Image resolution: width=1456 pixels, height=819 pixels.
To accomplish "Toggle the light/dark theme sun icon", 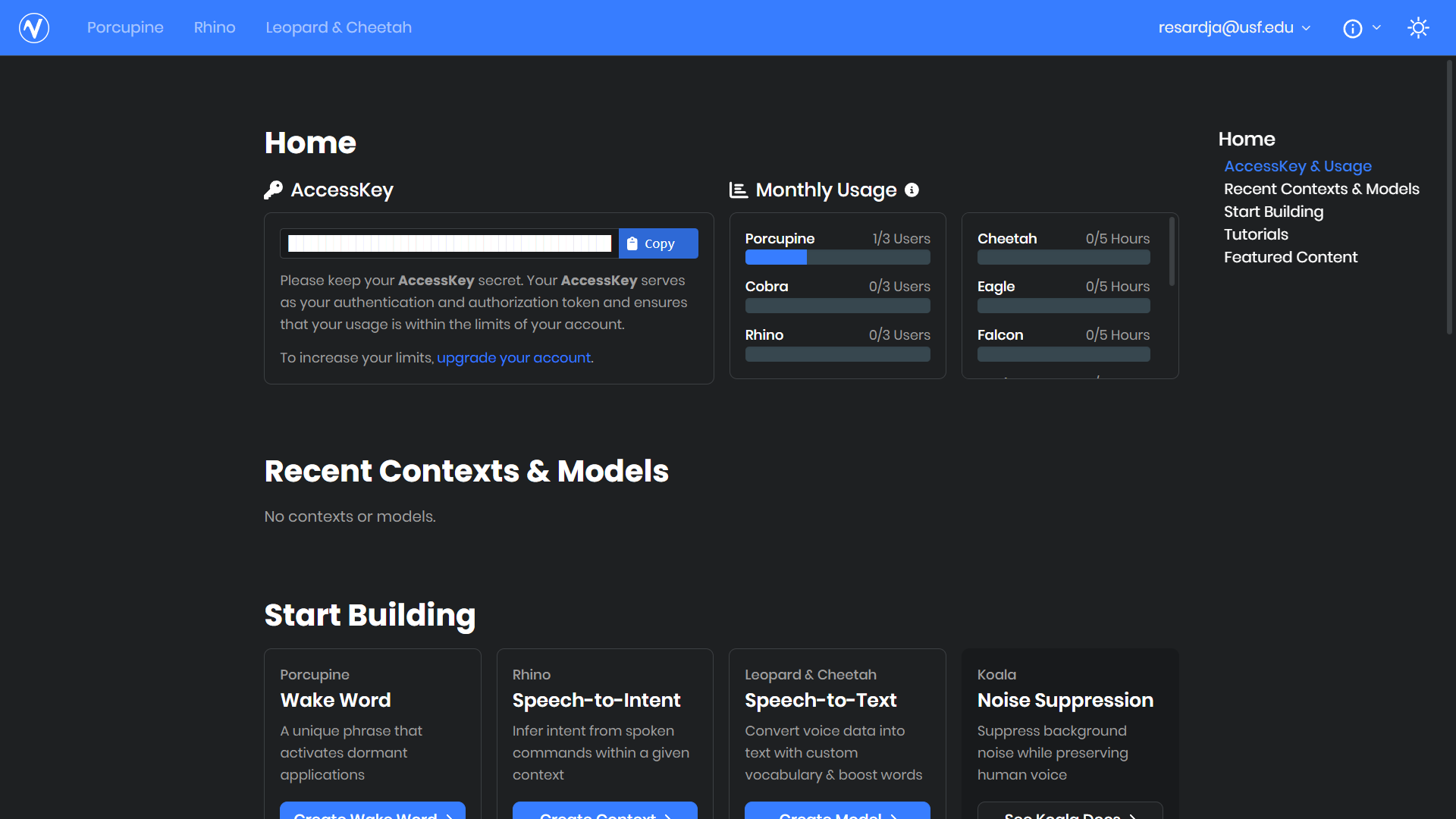I will pos(1418,28).
